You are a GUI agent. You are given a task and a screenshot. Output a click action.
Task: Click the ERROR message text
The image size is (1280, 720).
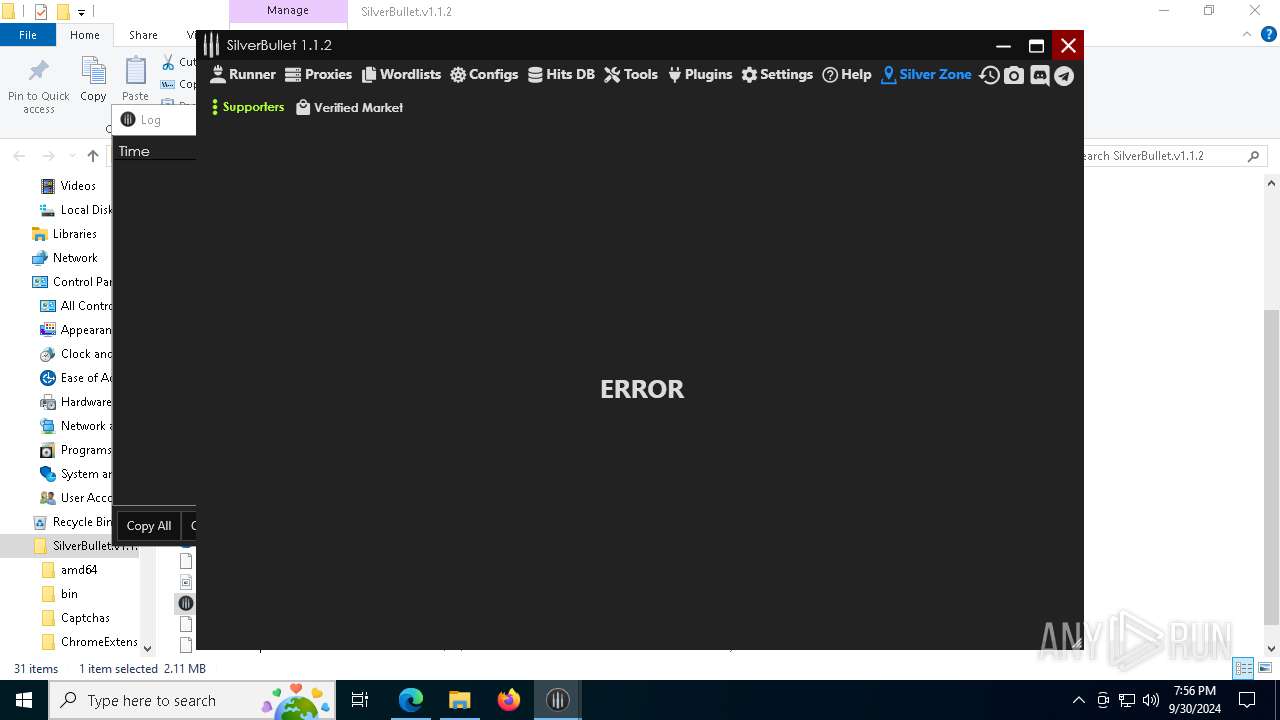[642, 389]
